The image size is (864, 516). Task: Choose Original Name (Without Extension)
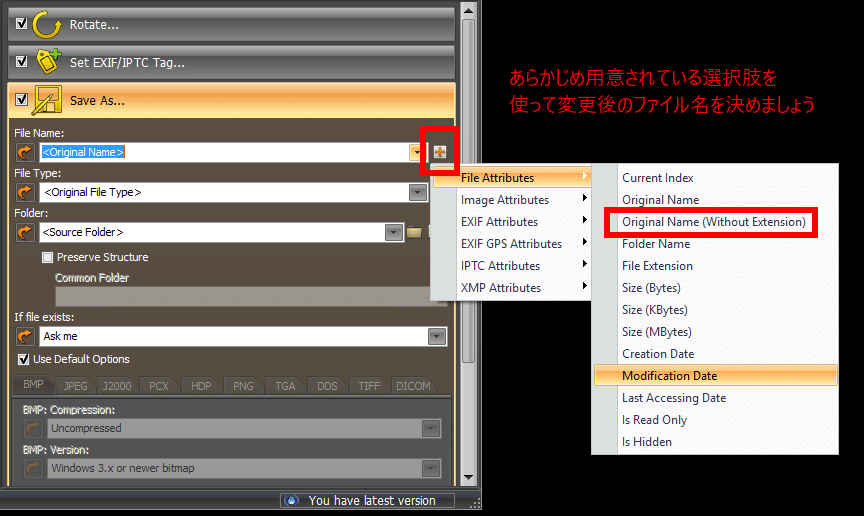click(x=712, y=222)
